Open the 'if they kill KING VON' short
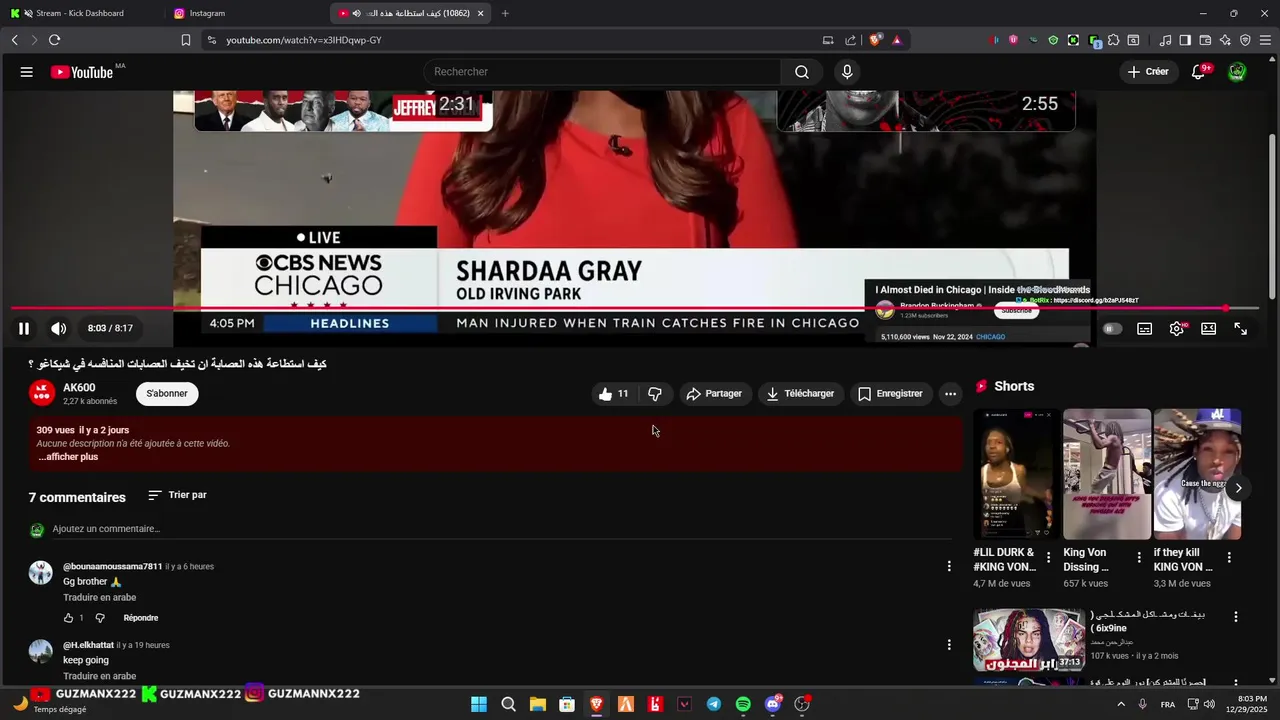 [x=1197, y=474]
